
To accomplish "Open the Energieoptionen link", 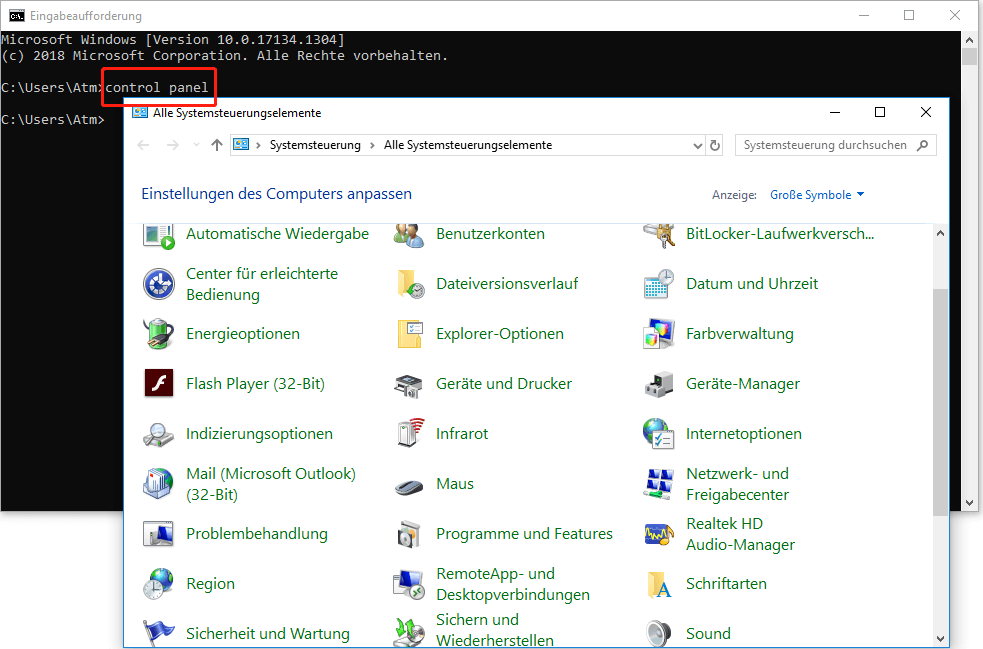I will pyautogui.click(x=243, y=334).
